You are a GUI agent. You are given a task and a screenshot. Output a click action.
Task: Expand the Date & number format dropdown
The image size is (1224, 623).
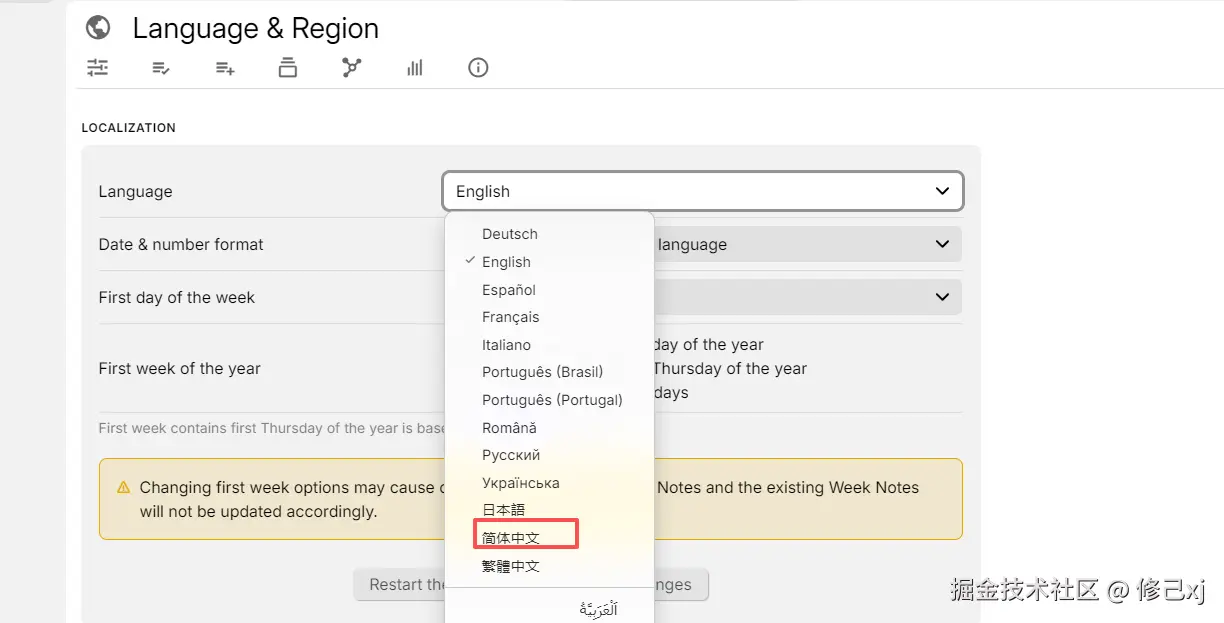(807, 244)
